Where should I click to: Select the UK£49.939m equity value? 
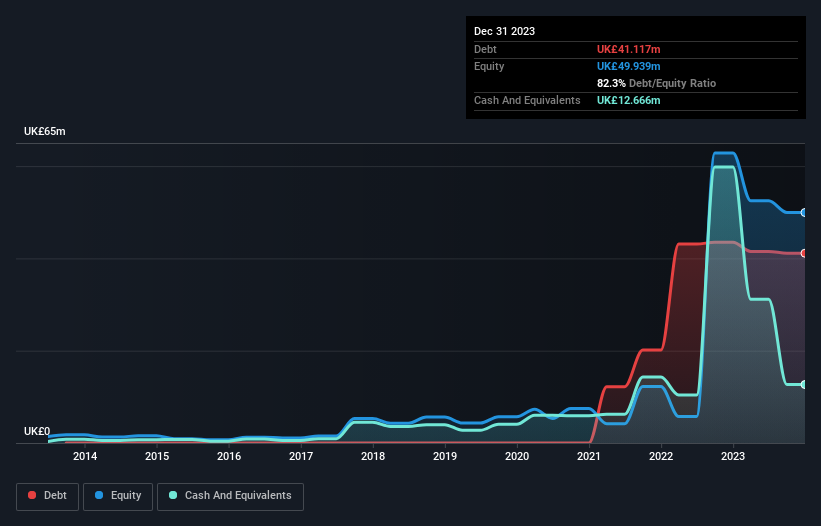point(628,66)
